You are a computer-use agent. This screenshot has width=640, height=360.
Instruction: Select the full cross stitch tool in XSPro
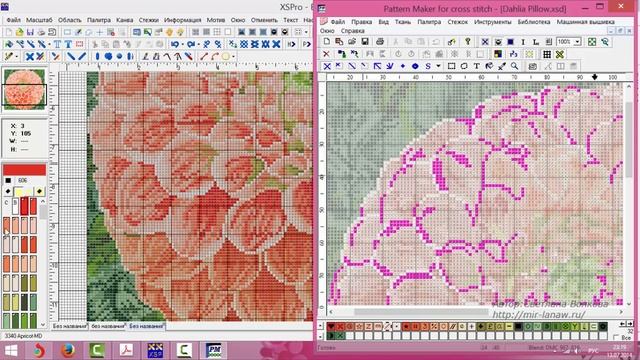pyautogui.click(x=29, y=57)
